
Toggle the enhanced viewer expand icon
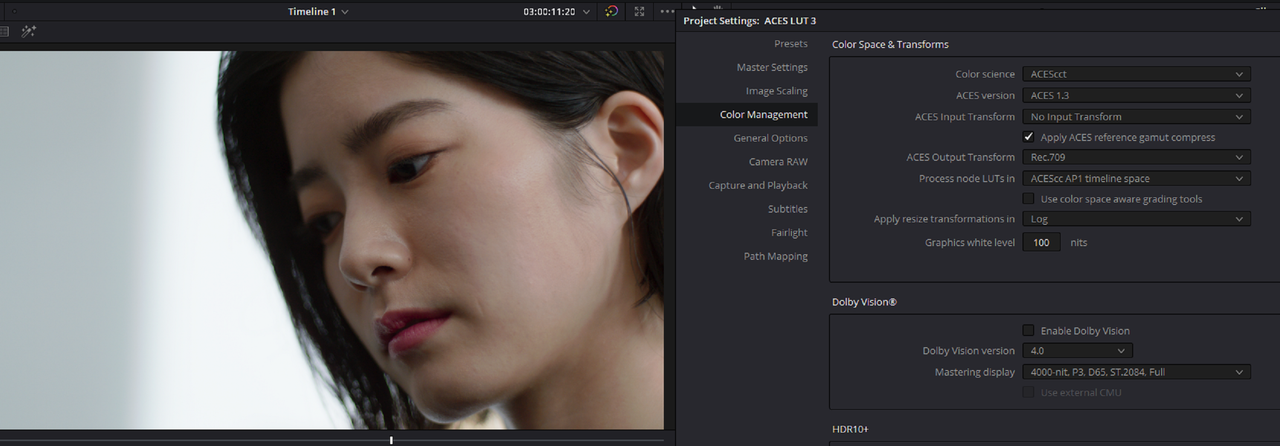pos(640,11)
